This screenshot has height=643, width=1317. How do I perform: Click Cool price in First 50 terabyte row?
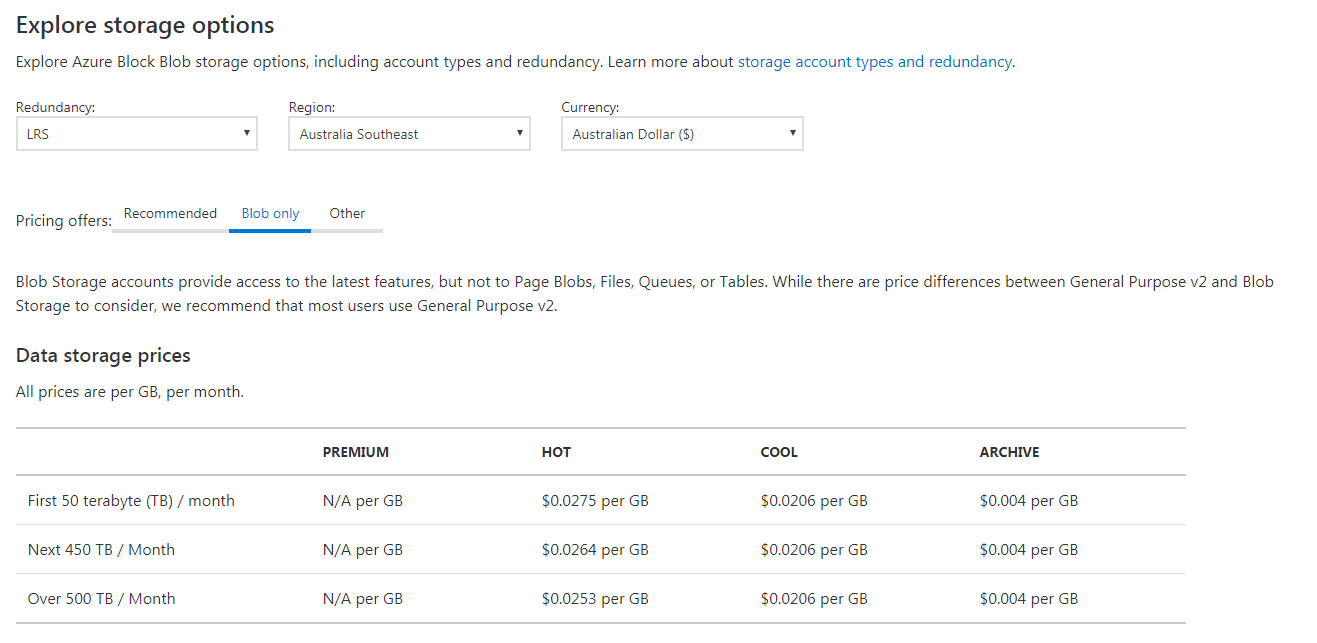pos(814,501)
